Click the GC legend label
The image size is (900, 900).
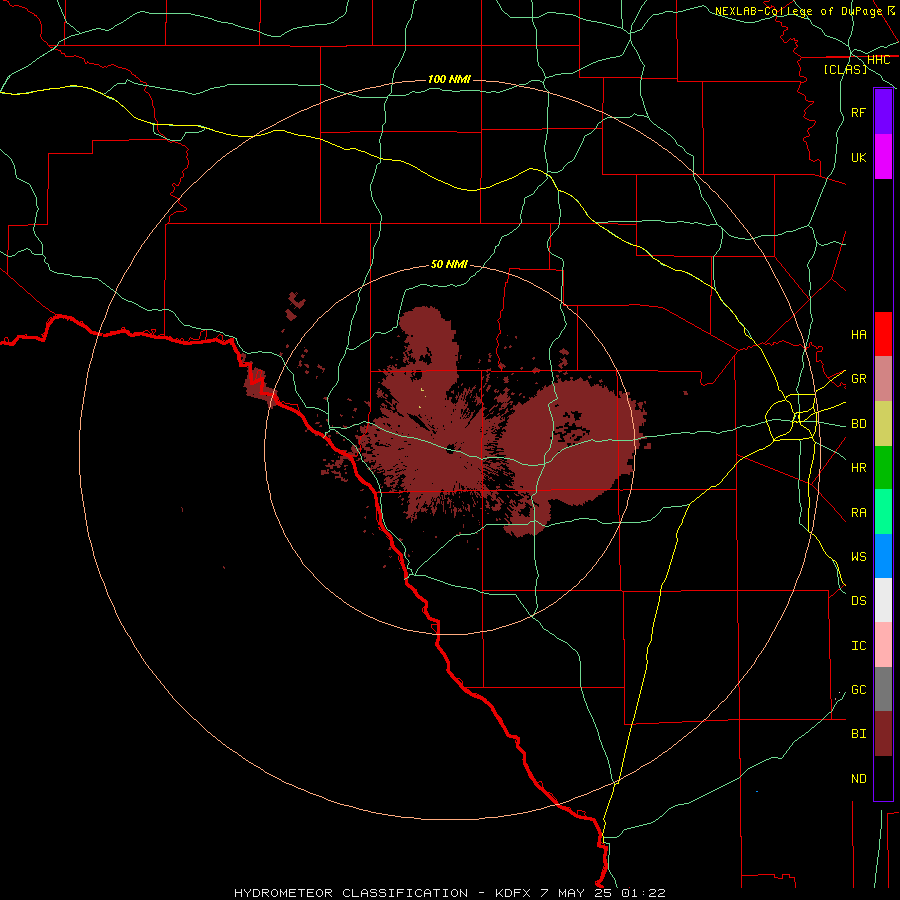coord(858,690)
